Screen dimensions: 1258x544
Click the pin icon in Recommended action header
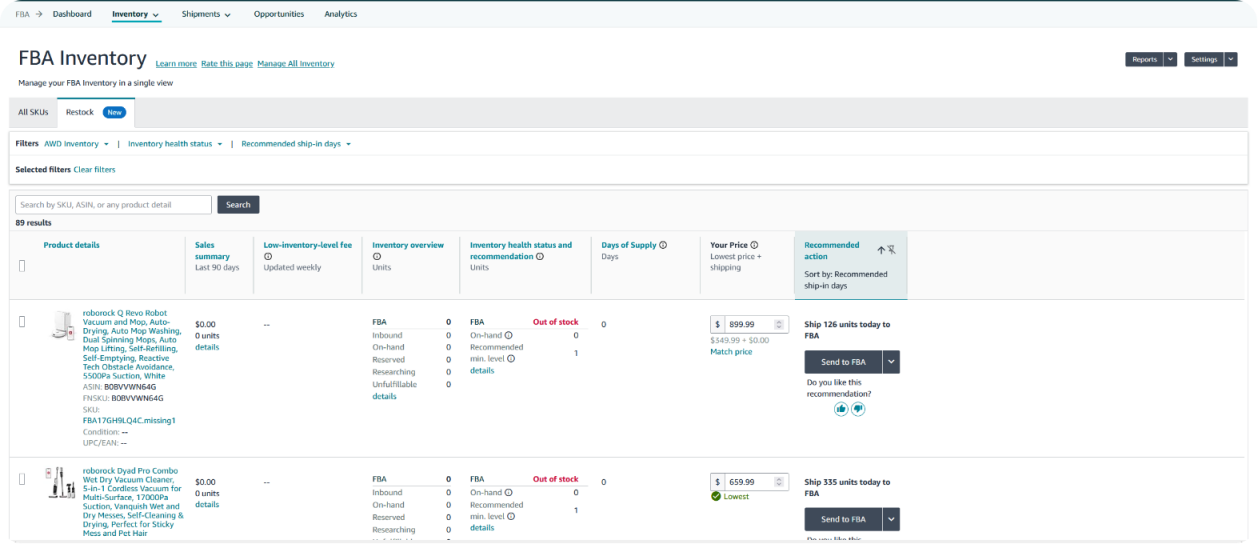pos(891,250)
